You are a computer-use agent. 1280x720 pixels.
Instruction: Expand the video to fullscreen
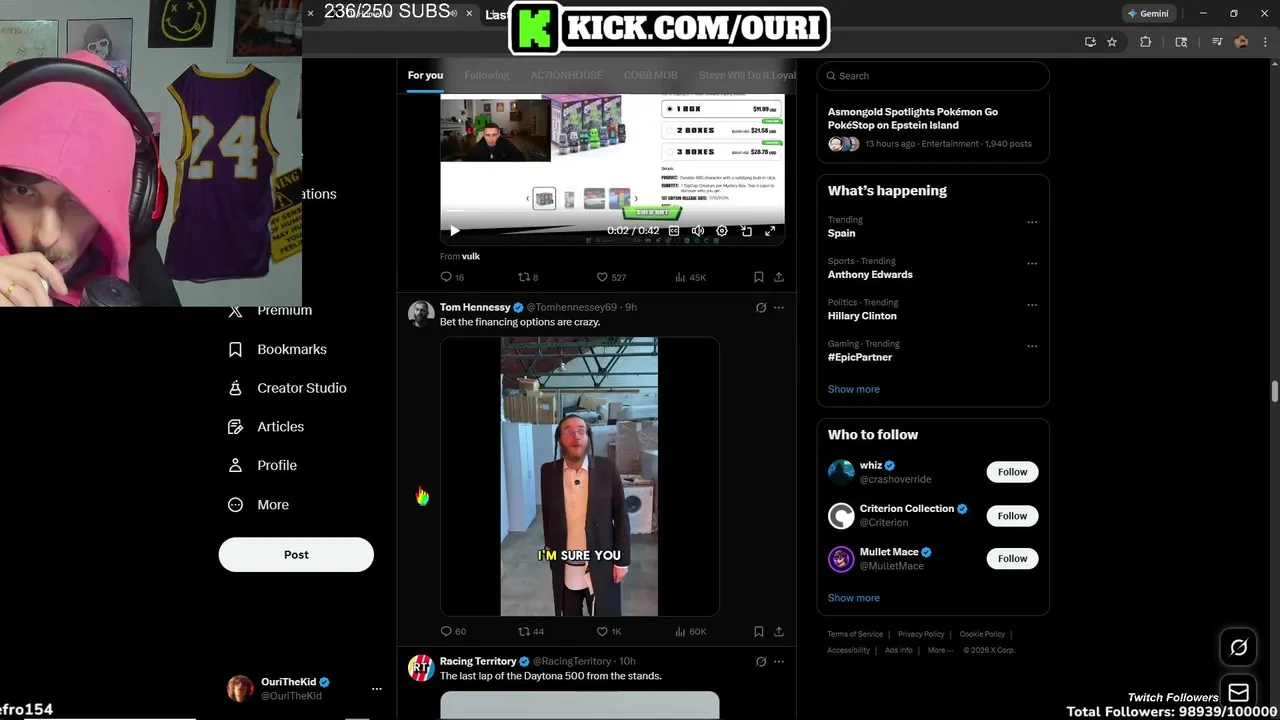[x=770, y=231]
